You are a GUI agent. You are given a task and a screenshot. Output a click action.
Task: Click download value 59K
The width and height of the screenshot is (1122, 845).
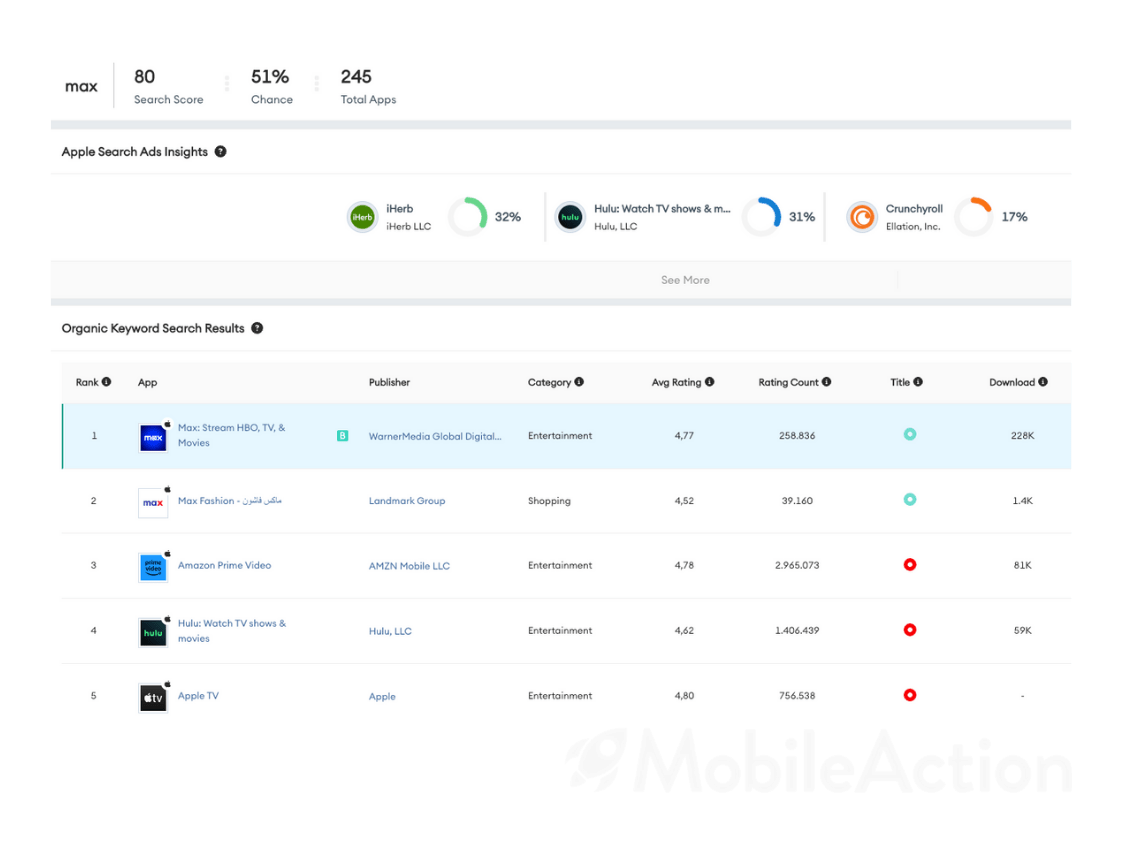(x=1022, y=630)
